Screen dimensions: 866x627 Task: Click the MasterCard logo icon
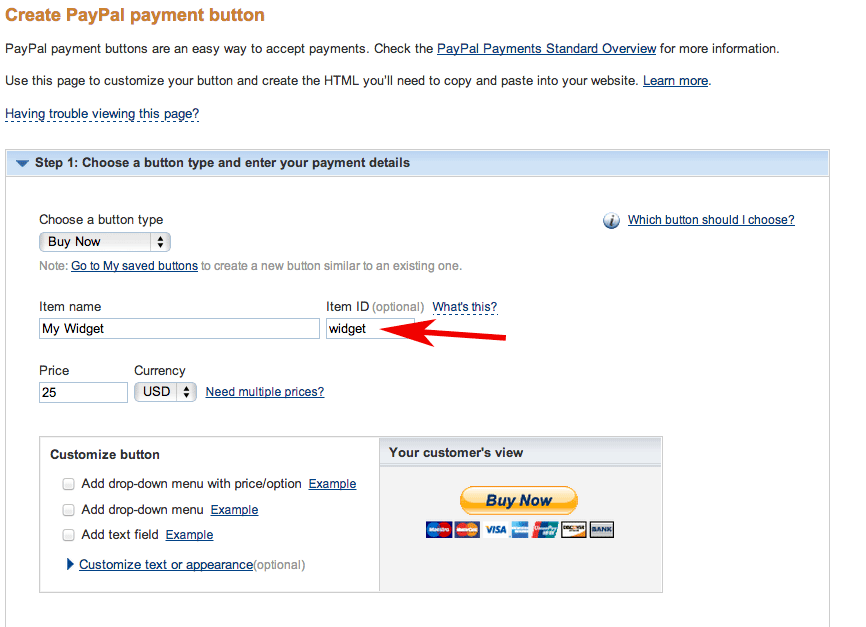coord(467,530)
